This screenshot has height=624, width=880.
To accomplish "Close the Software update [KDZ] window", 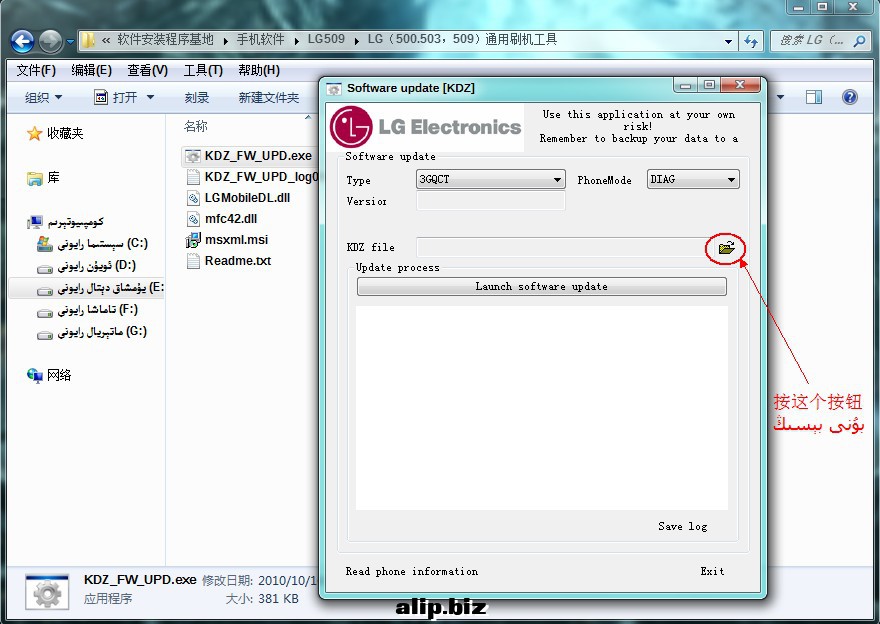I will pos(740,85).
